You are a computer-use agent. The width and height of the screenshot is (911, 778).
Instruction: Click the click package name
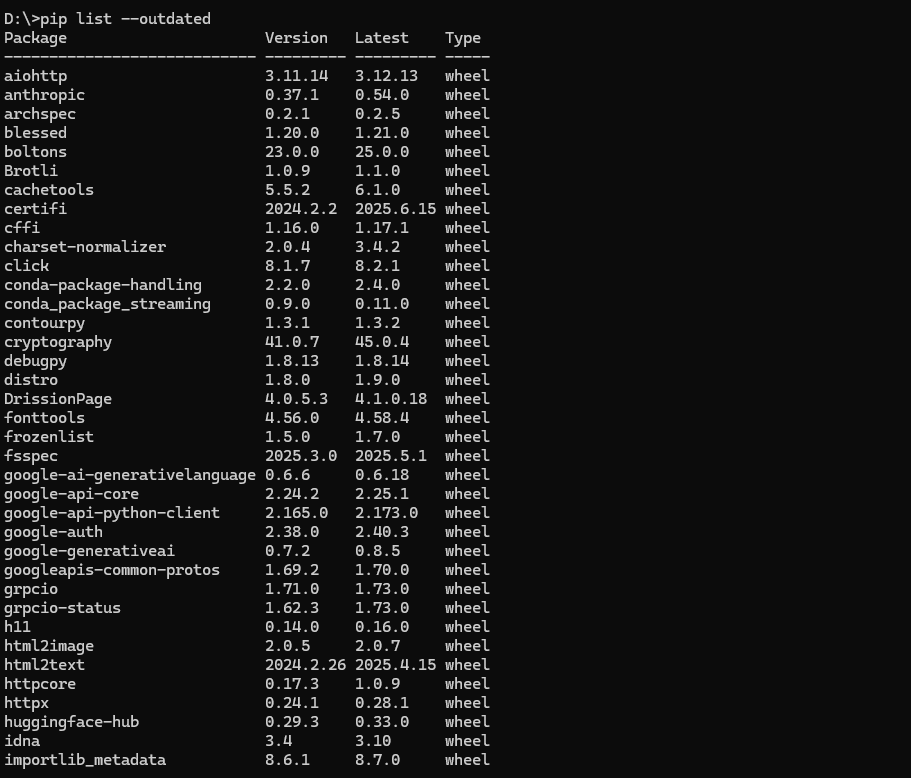27,266
